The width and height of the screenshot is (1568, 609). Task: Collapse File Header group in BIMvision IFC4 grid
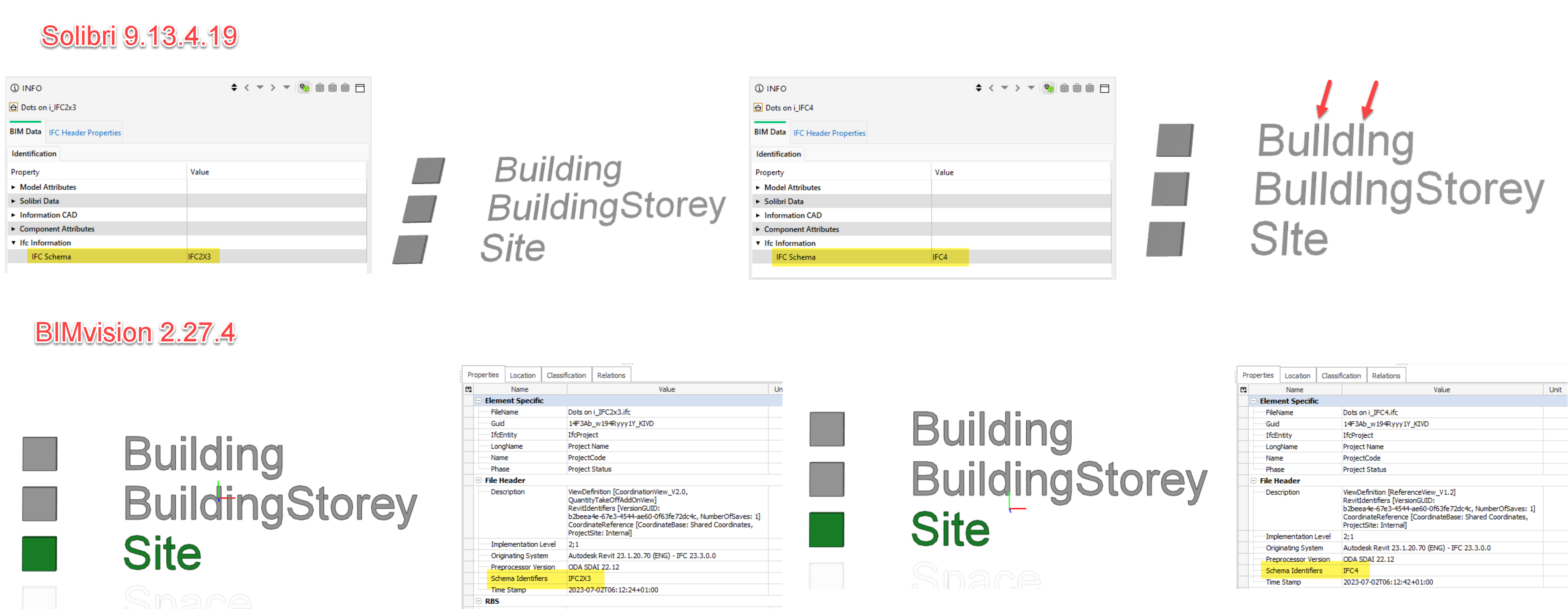pyautogui.click(x=1253, y=481)
